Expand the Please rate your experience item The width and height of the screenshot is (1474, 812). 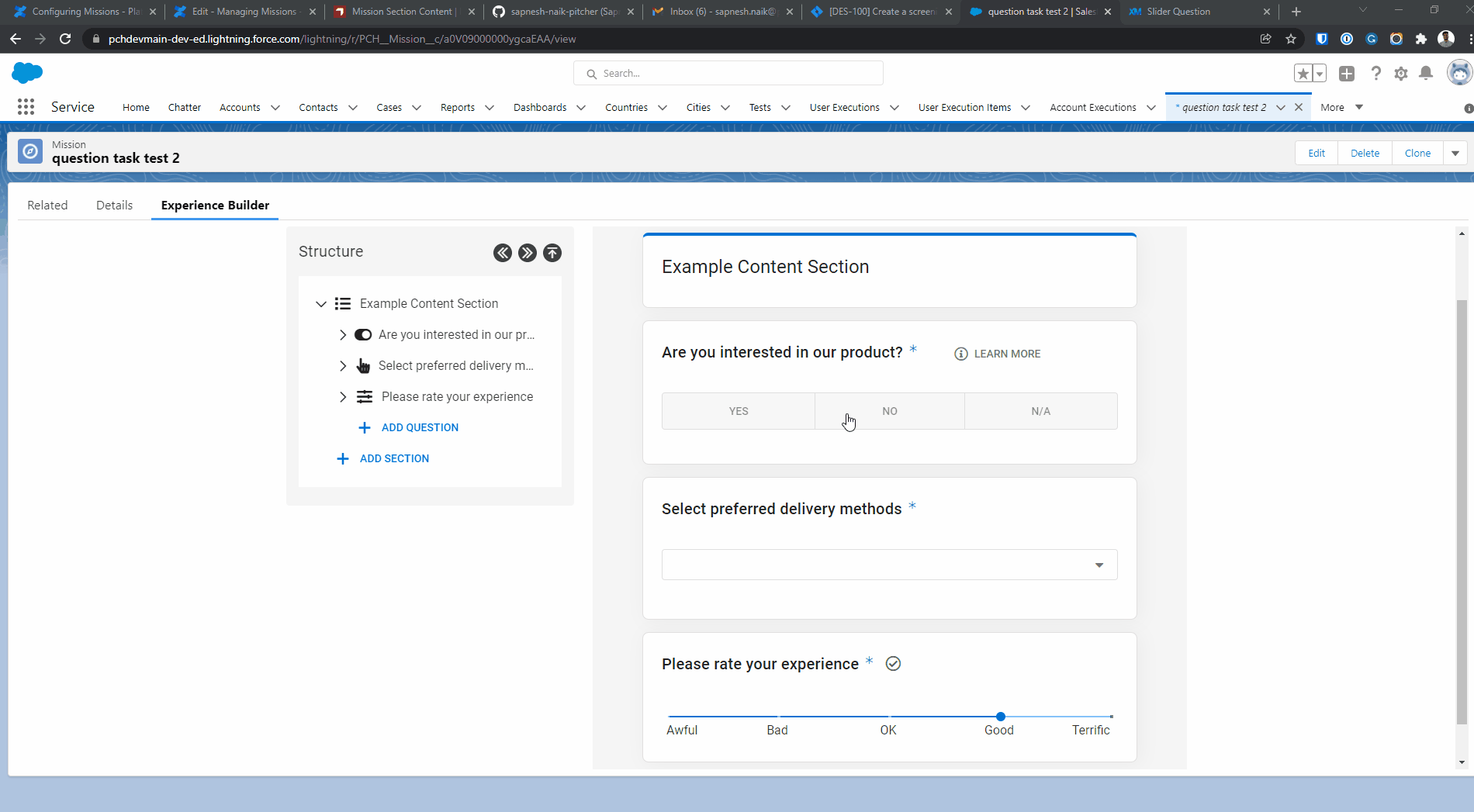343,397
